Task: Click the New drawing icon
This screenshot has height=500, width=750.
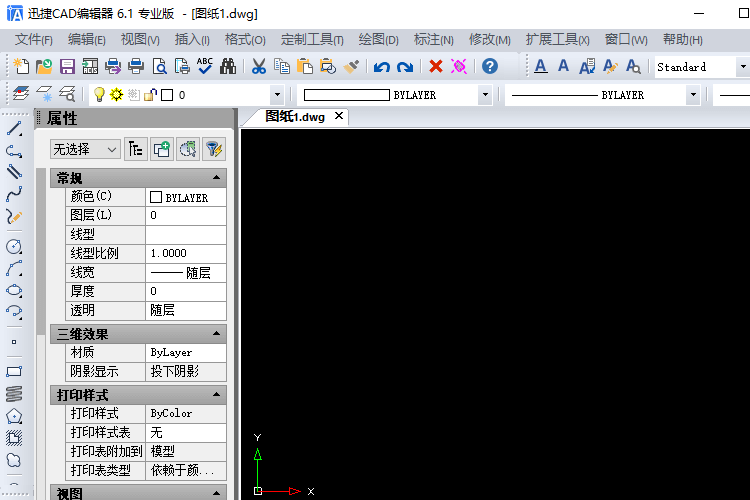Action: point(21,66)
